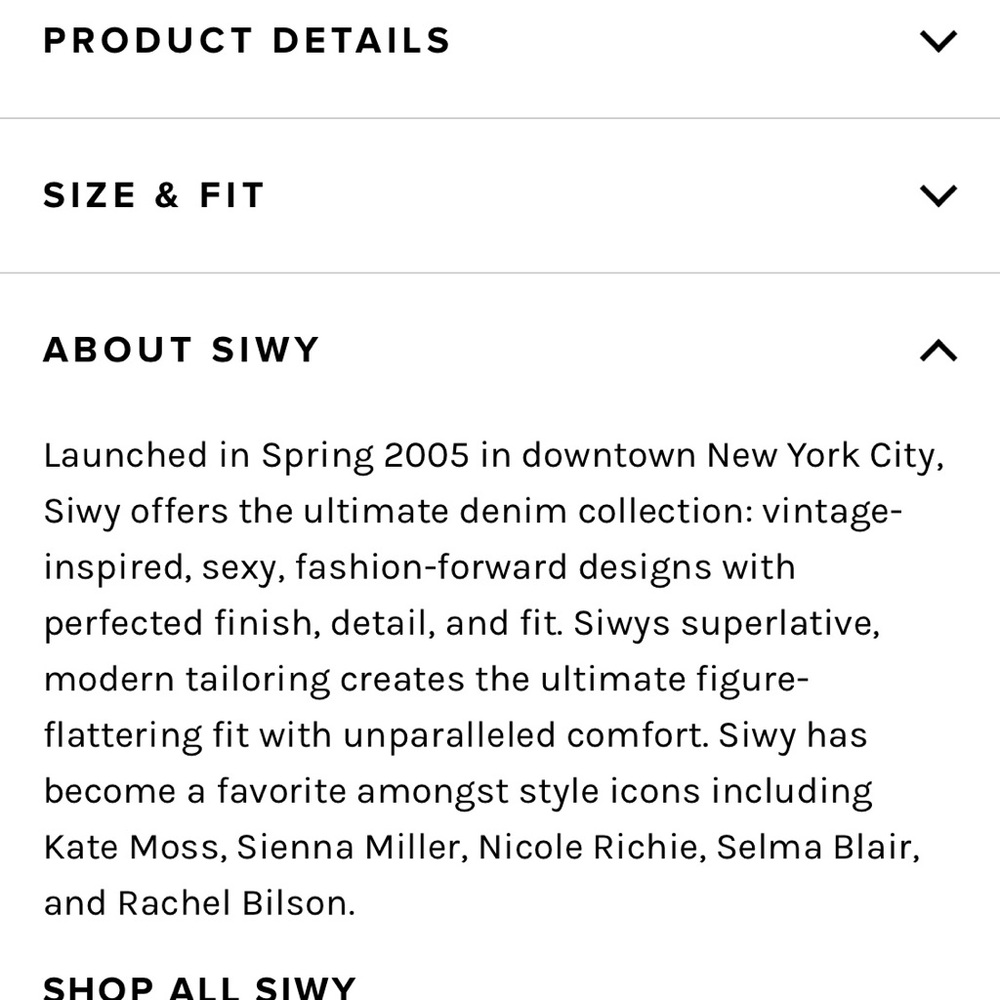The image size is (1000, 1000).
Task: Collapse About Siwy with the up chevron
Action: pyautogui.click(x=938, y=350)
